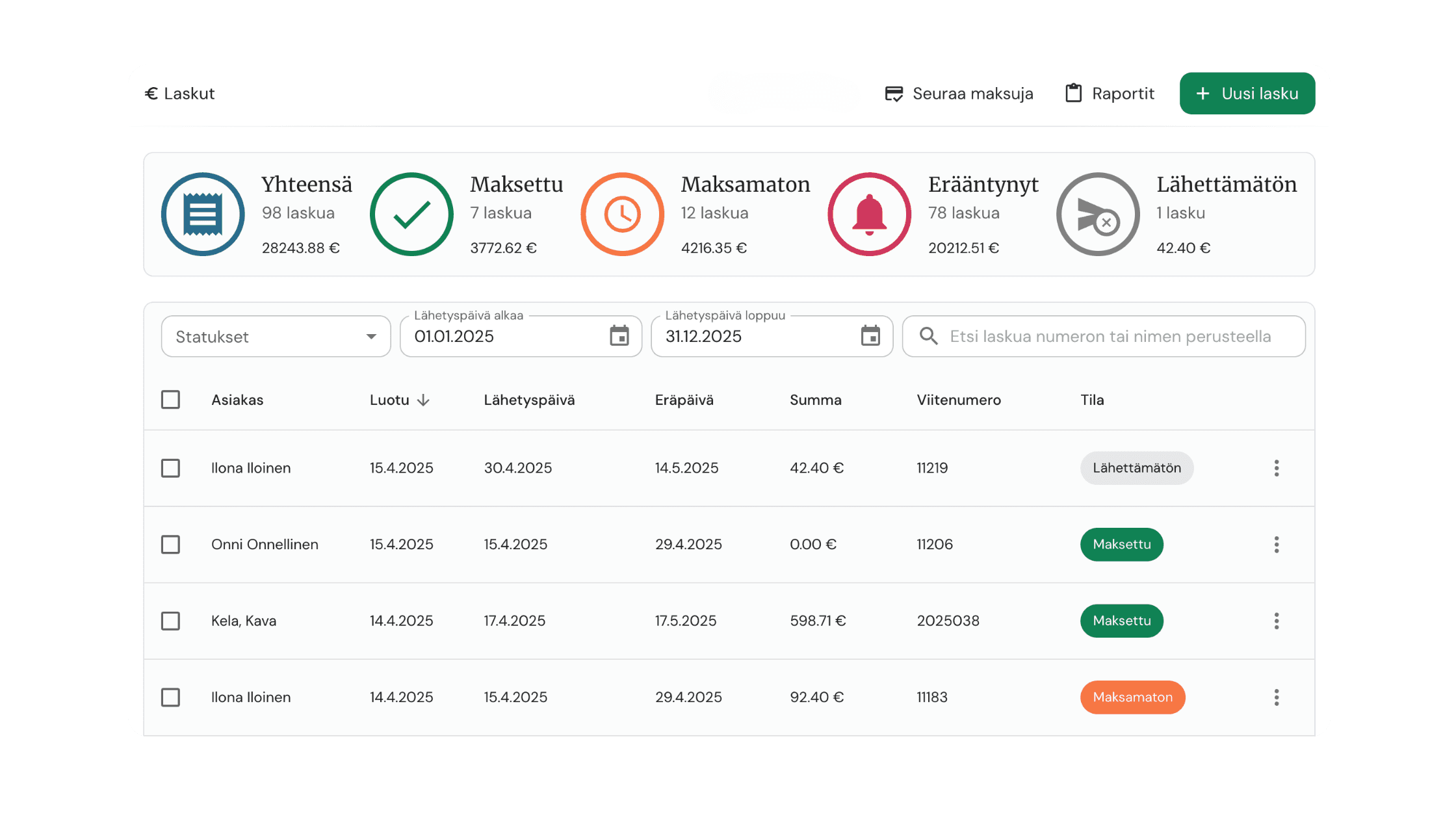Open calendar for Lähetyspäivä loppuu date
Viewport: 1456px width, 819px height.
click(x=870, y=336)
